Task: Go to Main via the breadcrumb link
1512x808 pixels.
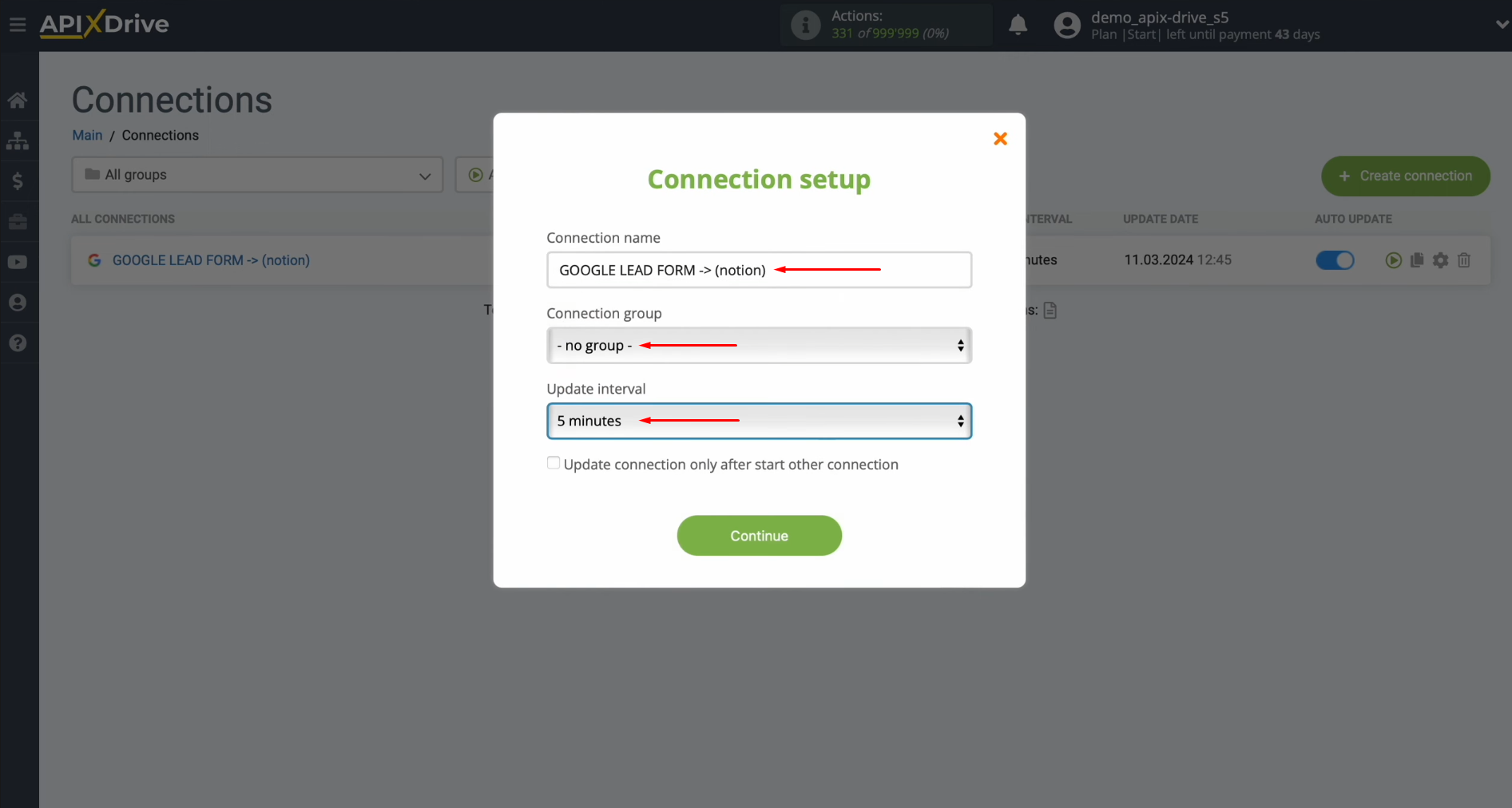Action: click(86, 135)
